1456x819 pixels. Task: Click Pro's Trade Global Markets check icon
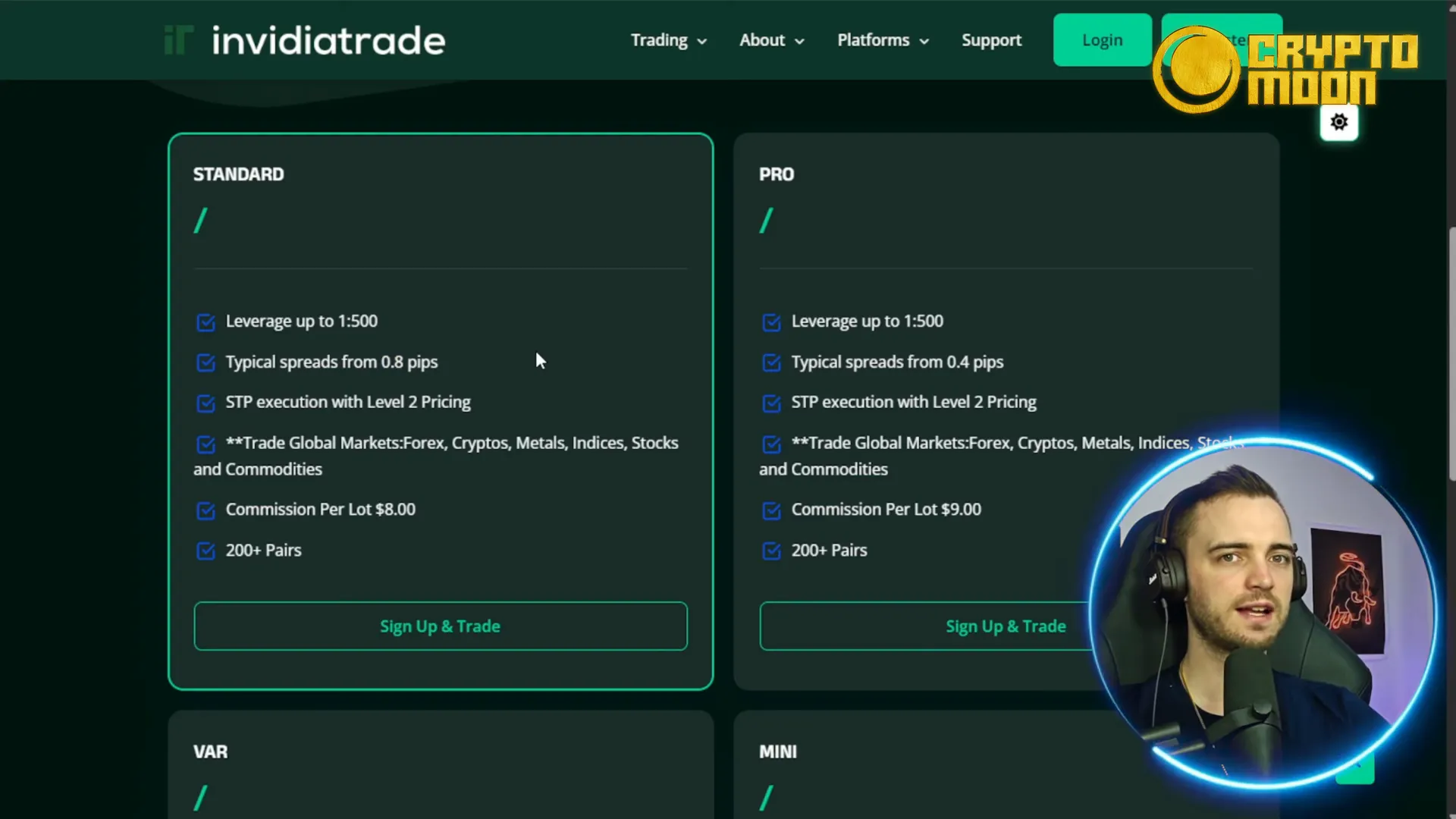tap(771, 444)
